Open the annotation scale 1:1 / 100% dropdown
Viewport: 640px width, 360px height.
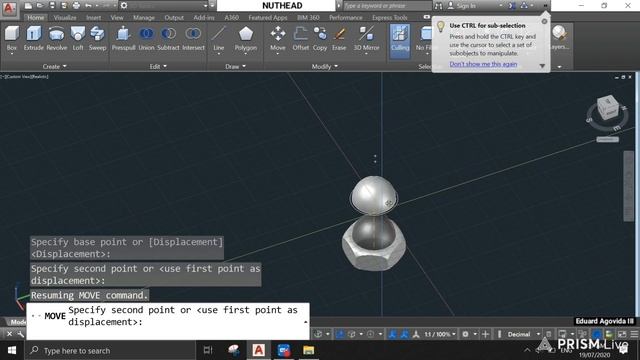click(x=440, y=334)
